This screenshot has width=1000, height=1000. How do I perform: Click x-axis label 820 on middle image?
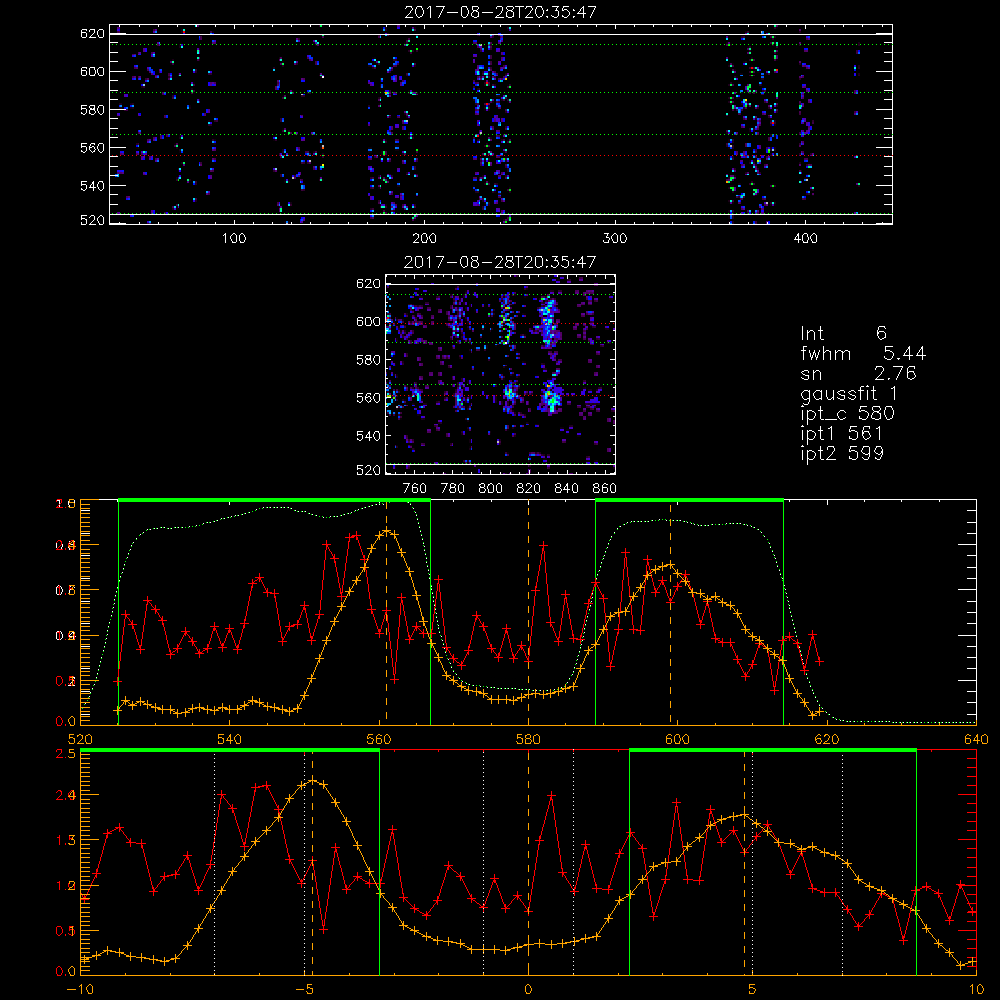coord(529,489)
